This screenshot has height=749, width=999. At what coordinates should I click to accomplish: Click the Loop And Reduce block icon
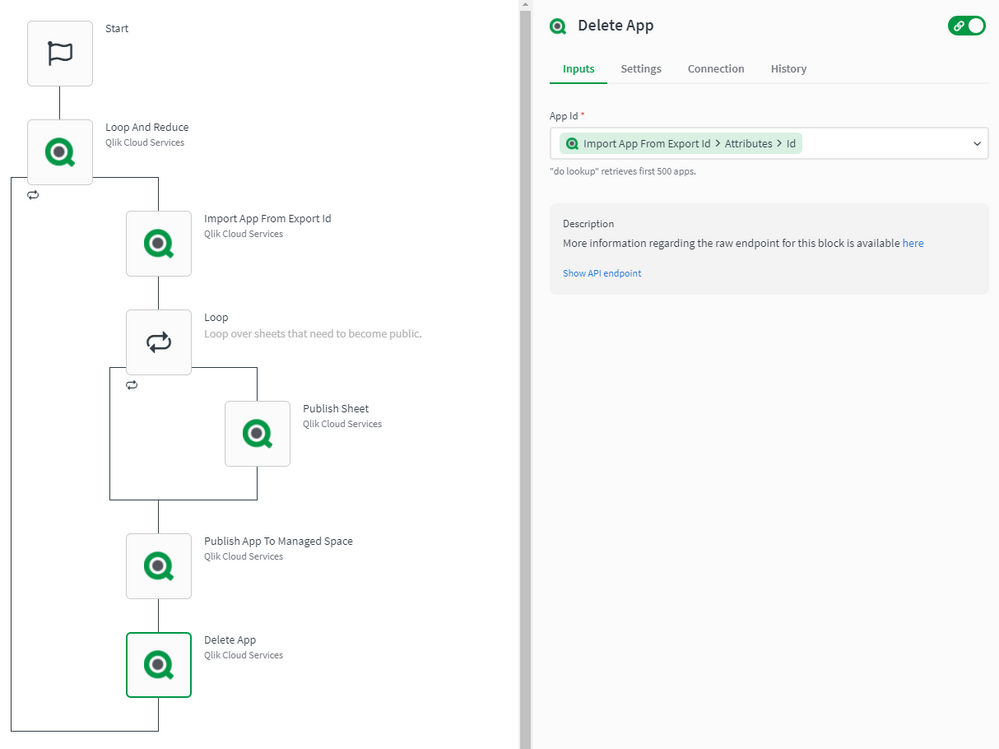(60, 152)
